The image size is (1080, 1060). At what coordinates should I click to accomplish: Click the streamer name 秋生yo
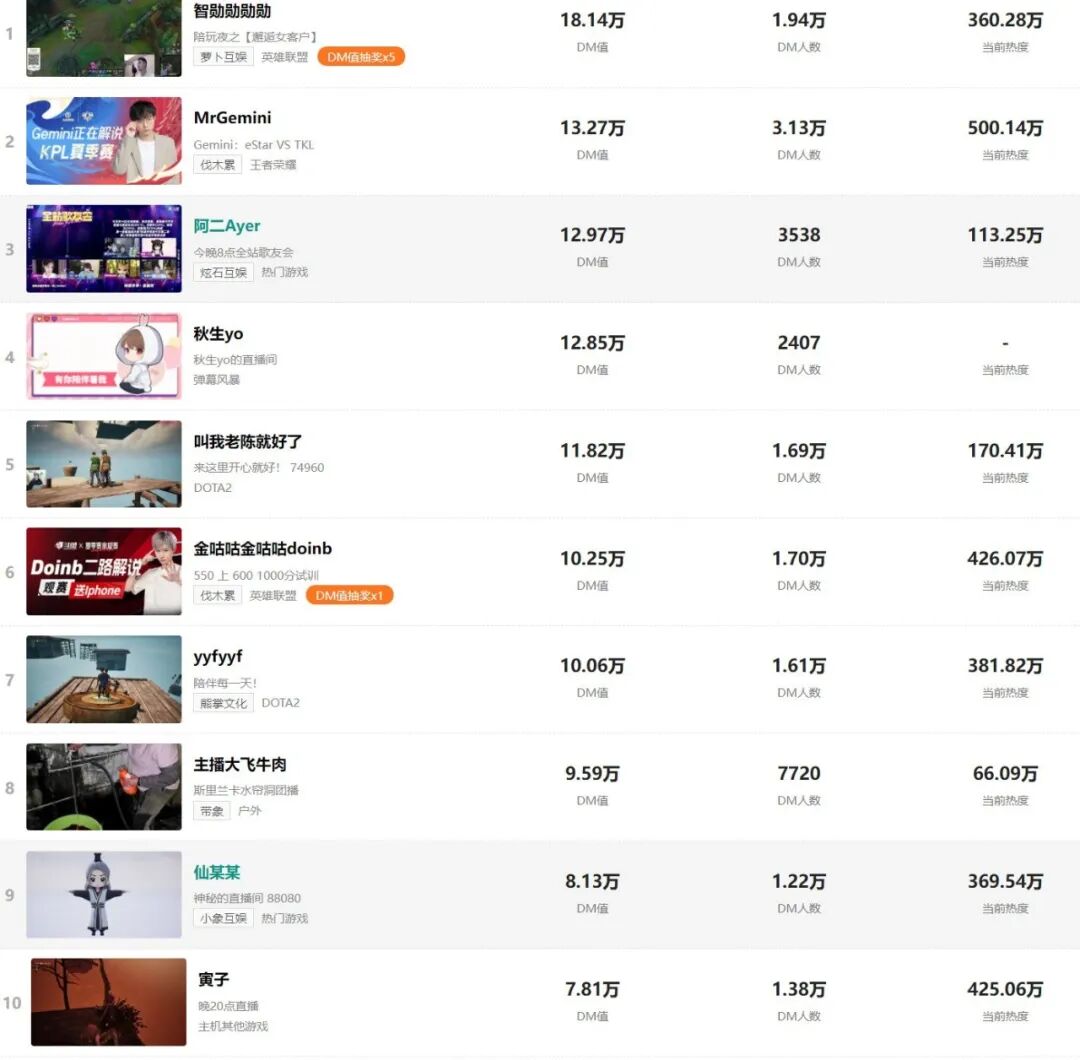click(x=218, y=333)
